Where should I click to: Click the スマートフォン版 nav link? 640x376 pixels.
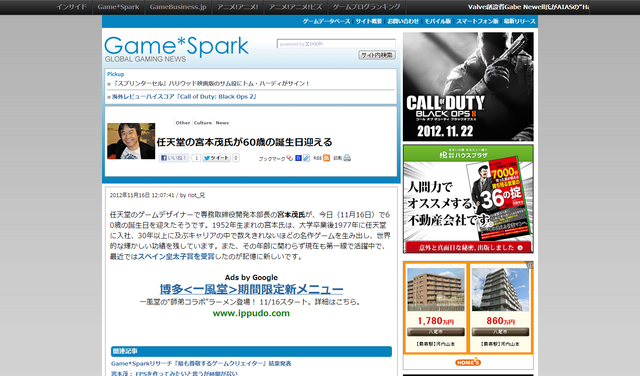pos(477,21)
